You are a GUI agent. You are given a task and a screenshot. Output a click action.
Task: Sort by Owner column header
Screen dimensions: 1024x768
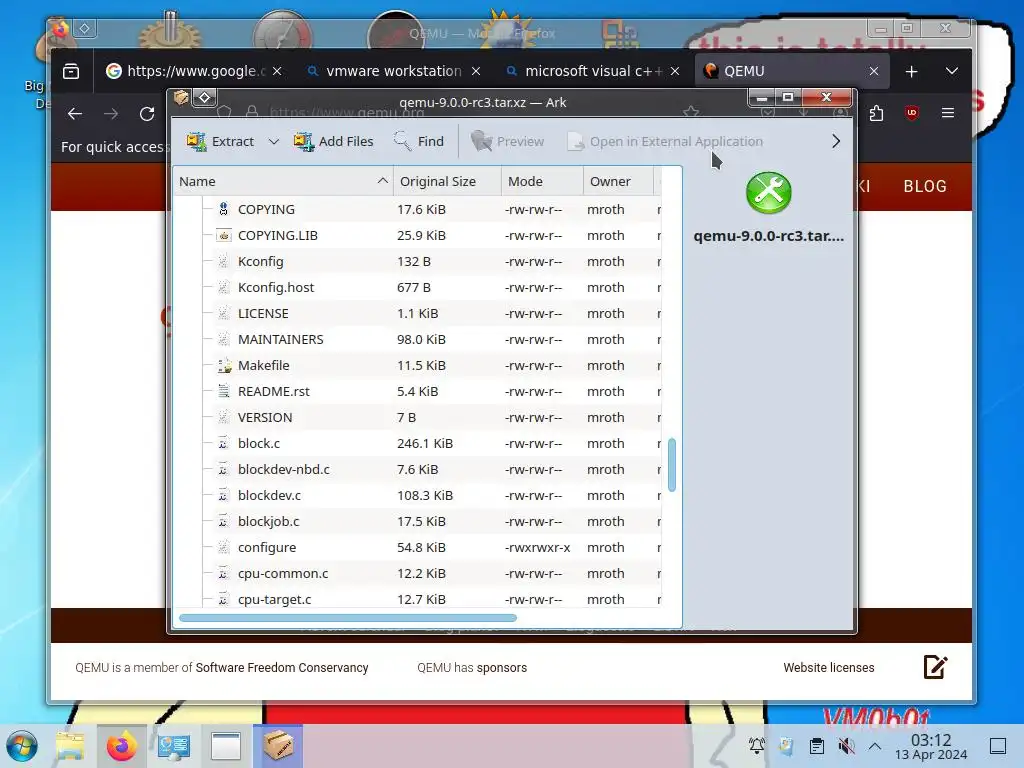point(618,182)
